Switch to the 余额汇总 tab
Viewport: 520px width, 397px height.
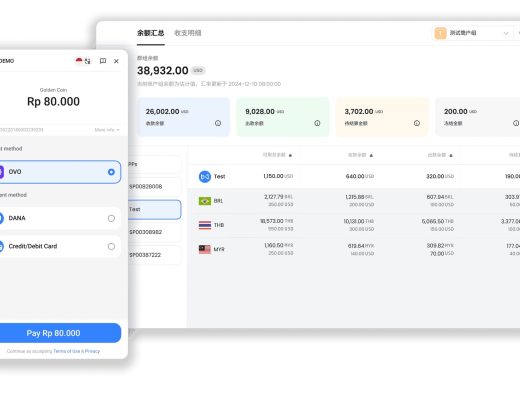click(151, 33)
